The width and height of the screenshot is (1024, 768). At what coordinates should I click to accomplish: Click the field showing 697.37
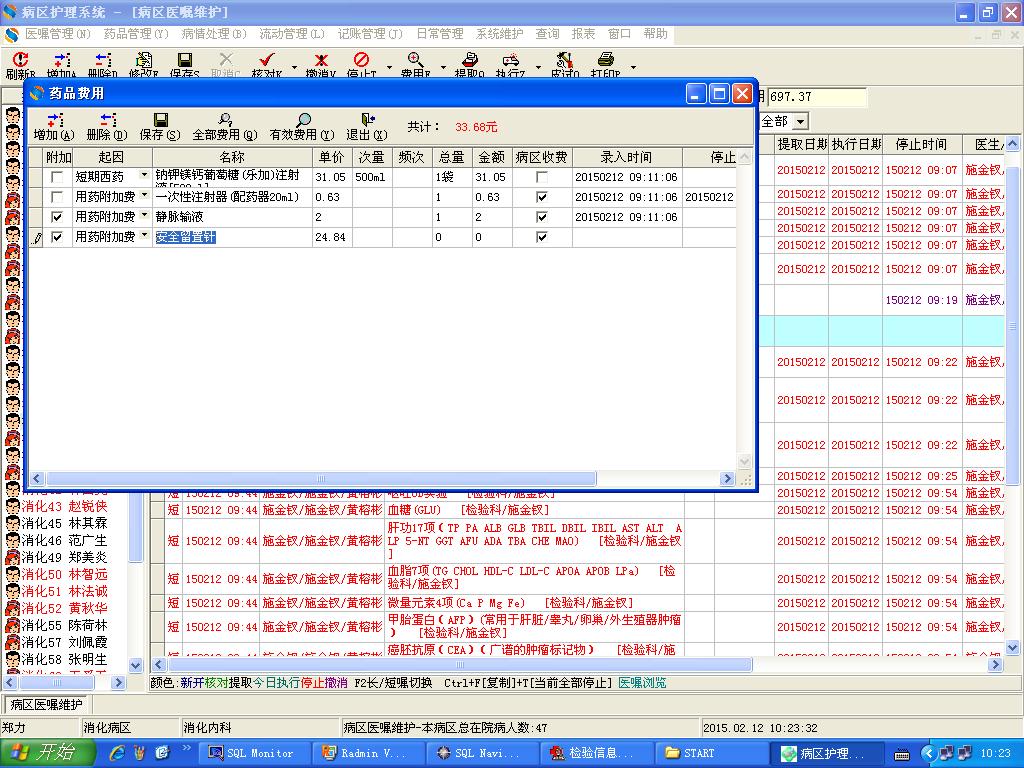tap(816, 97)
